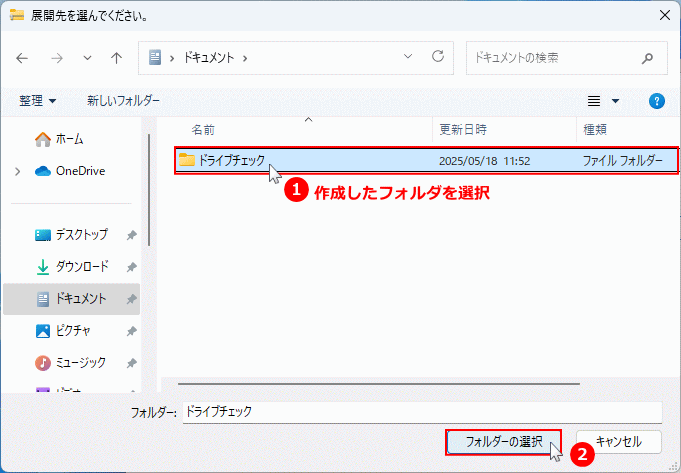
Task: Open the 整理 menu
Action: click(x=37, y=101)
